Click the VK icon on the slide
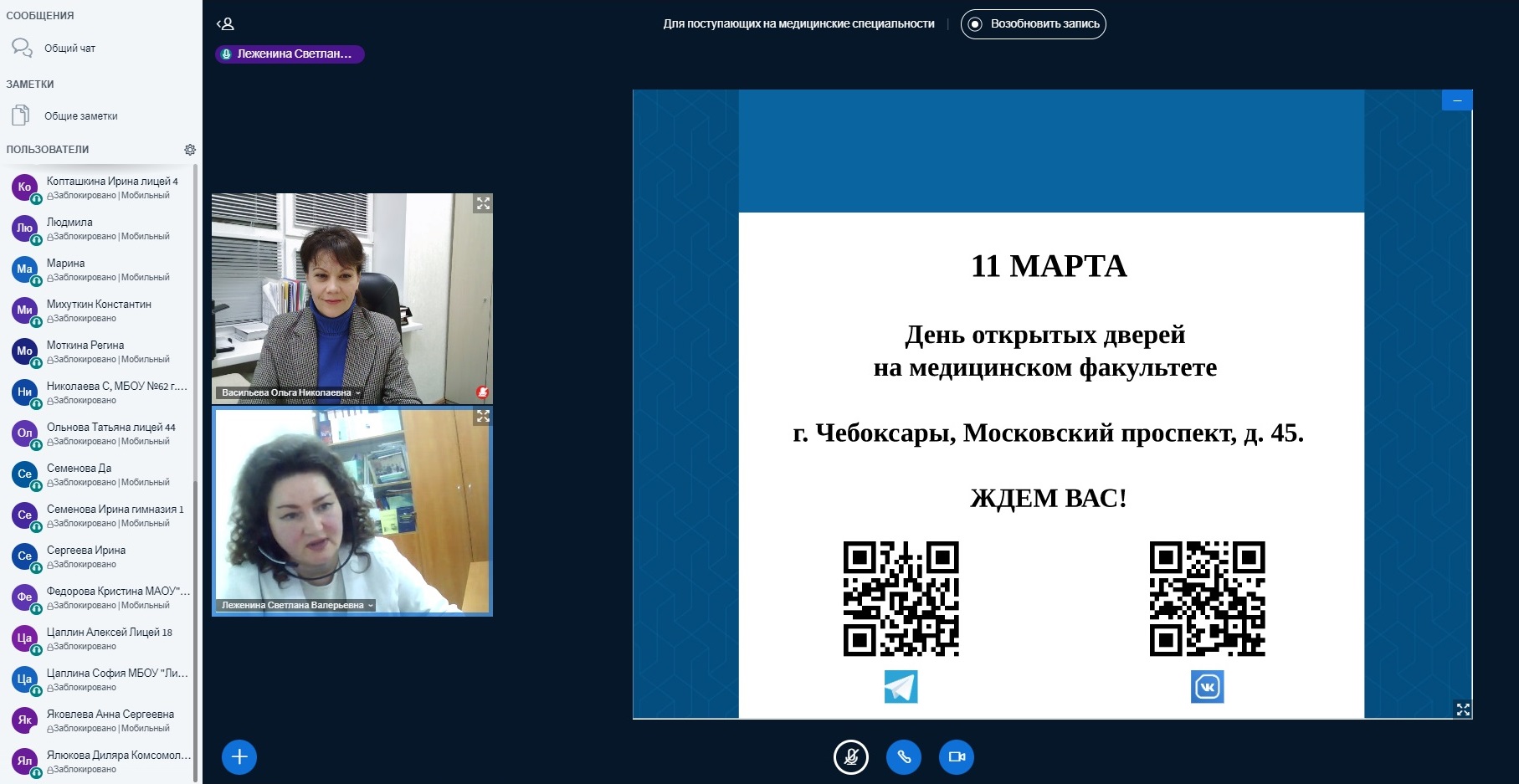Image resolution: width=1519 pixels, height=784 pixels. coord(1208,687)
